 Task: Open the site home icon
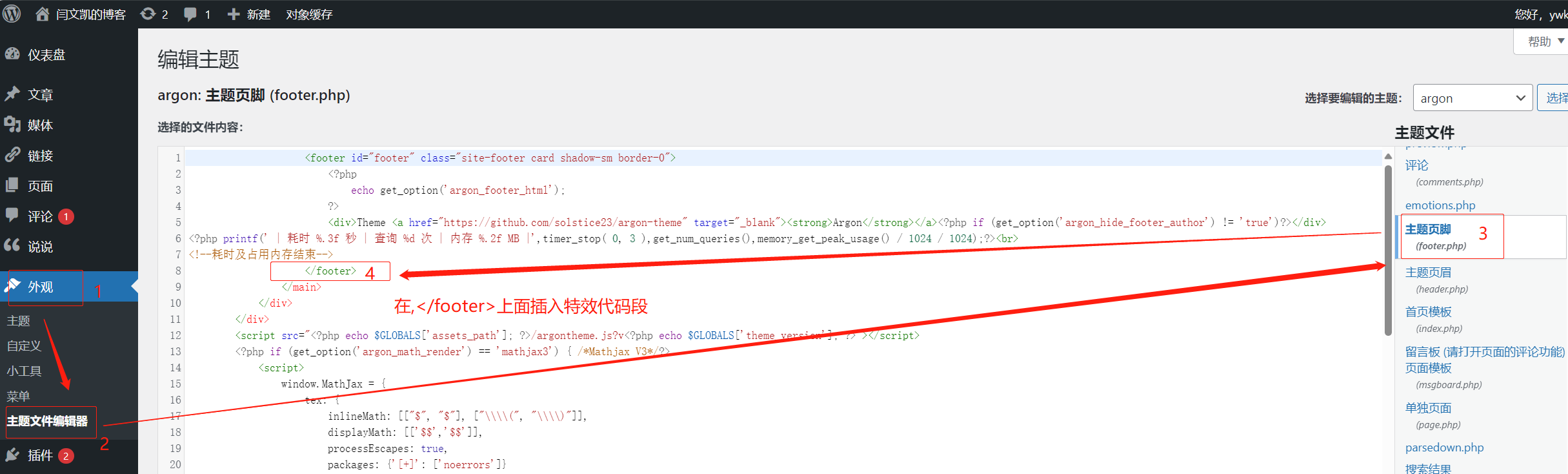click(x=43, y=14)
